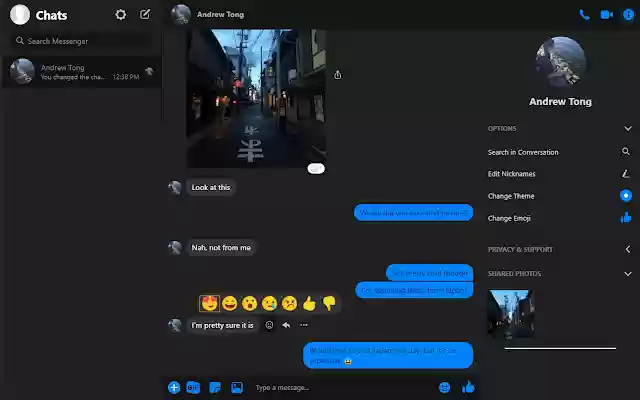React with heart-eyes emoji

pos(209,303)
